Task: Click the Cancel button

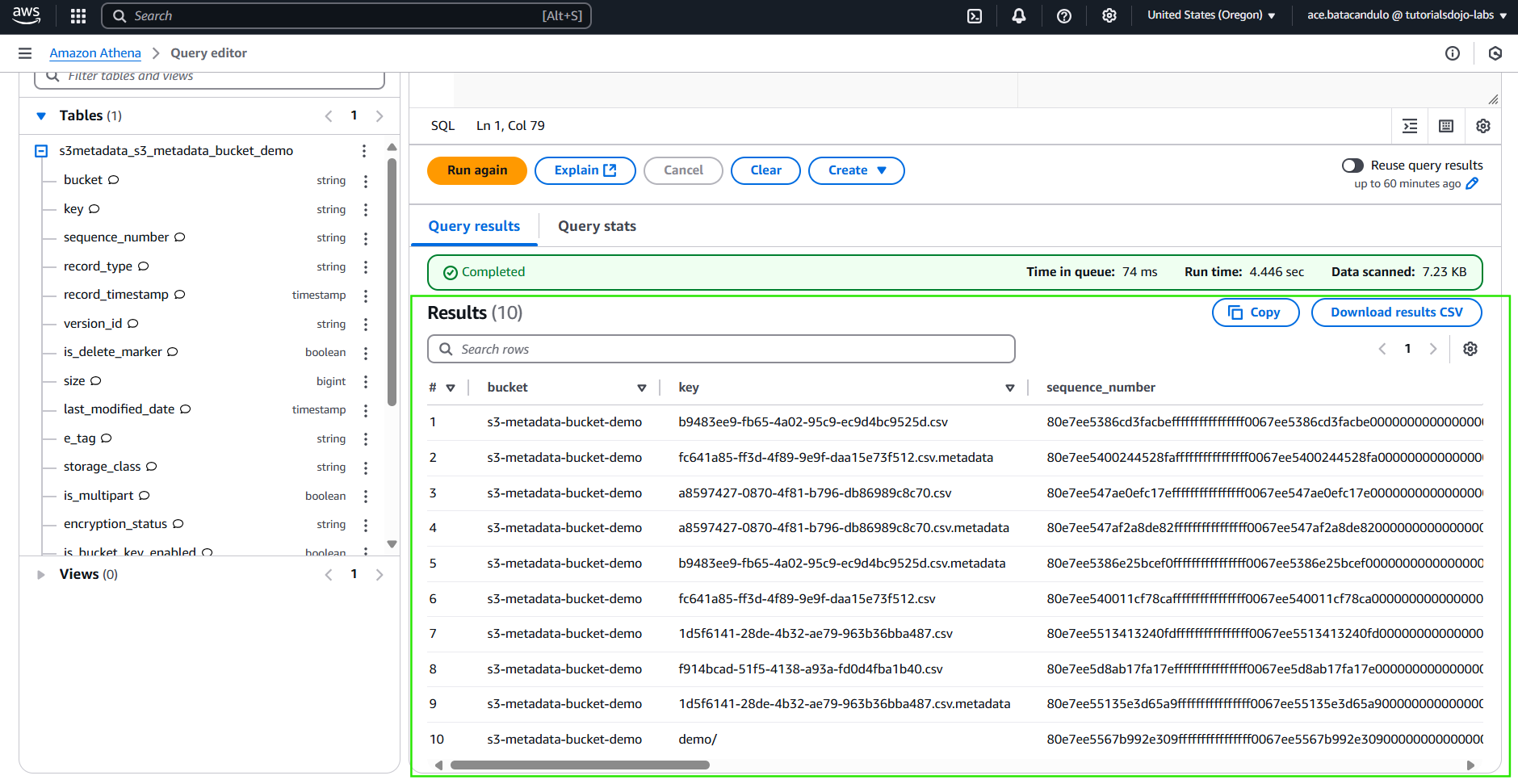Action: coord(683,170)
